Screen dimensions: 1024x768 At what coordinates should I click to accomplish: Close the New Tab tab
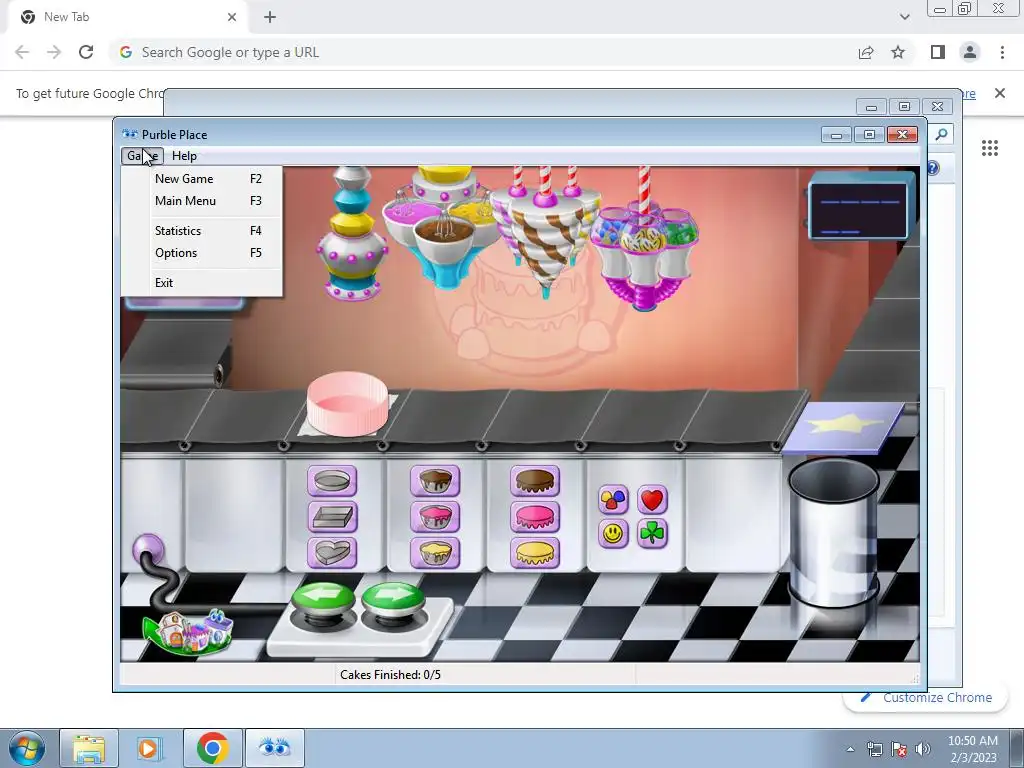tap(232, 17)
